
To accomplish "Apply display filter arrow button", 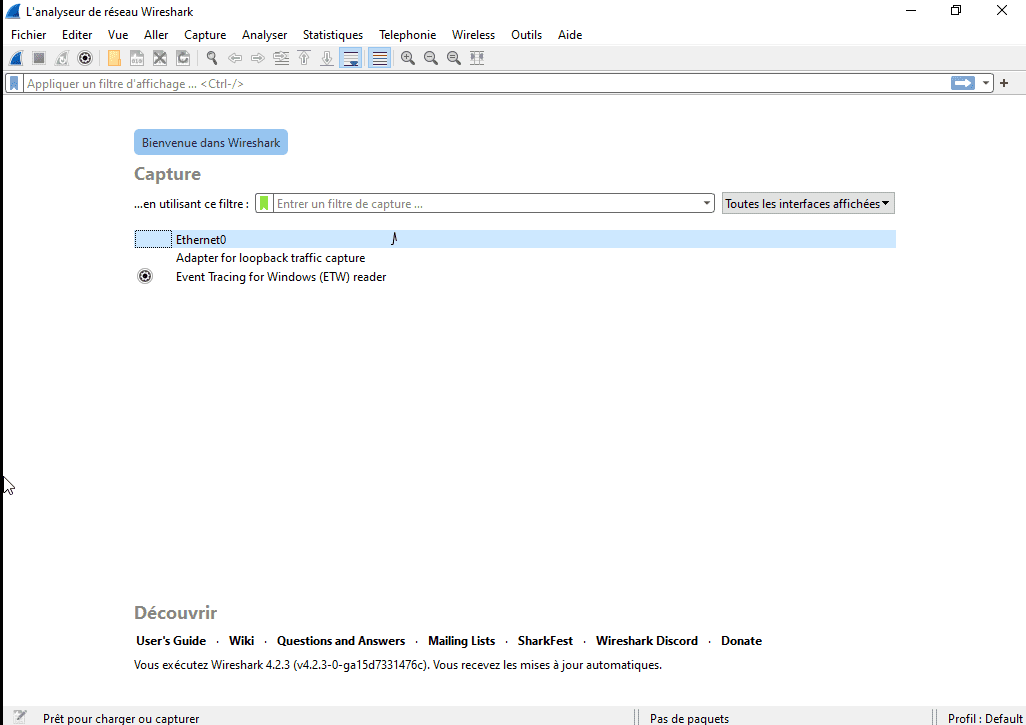I will 963,83.
